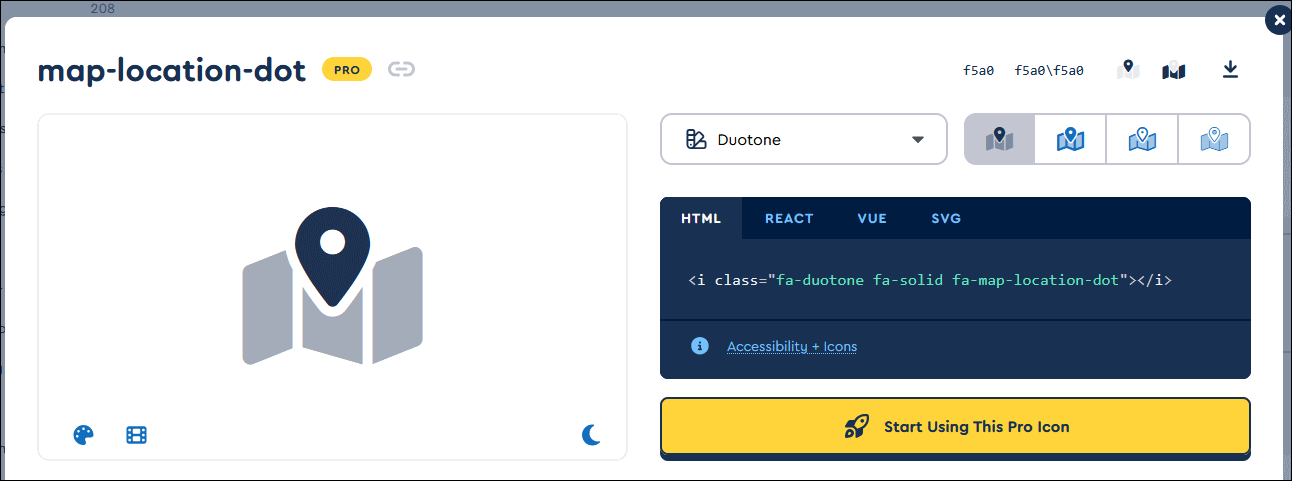Open the animation film icon options
1292x481 pixels.
(x=136, y=435)
